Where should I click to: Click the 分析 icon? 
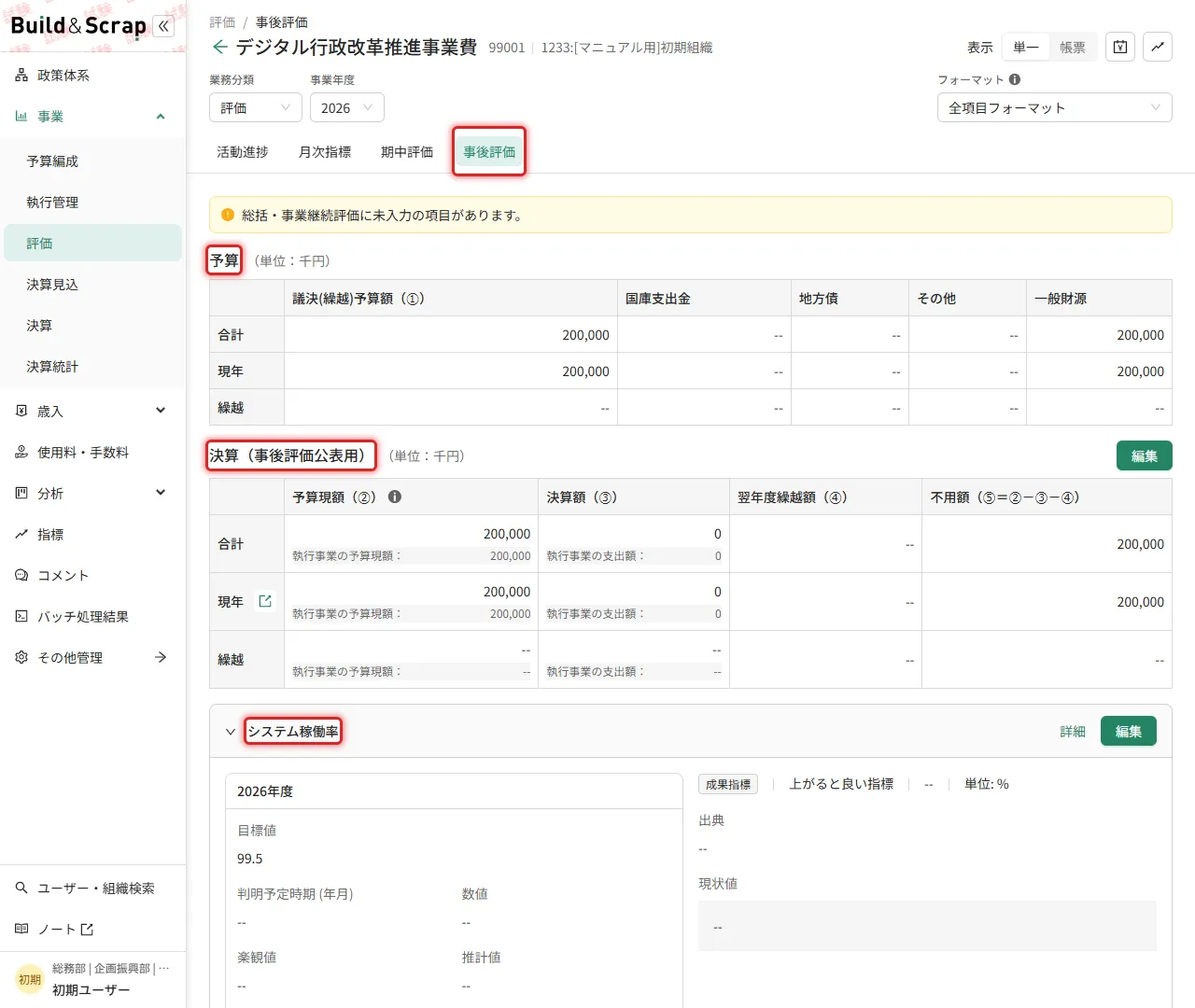click(21, 493)
